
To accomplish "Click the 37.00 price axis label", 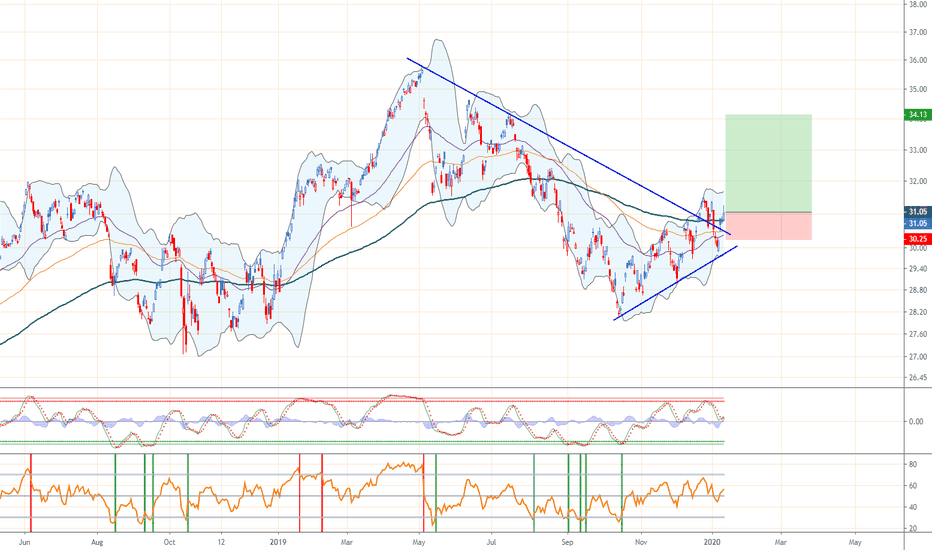I will pos(918,33).
